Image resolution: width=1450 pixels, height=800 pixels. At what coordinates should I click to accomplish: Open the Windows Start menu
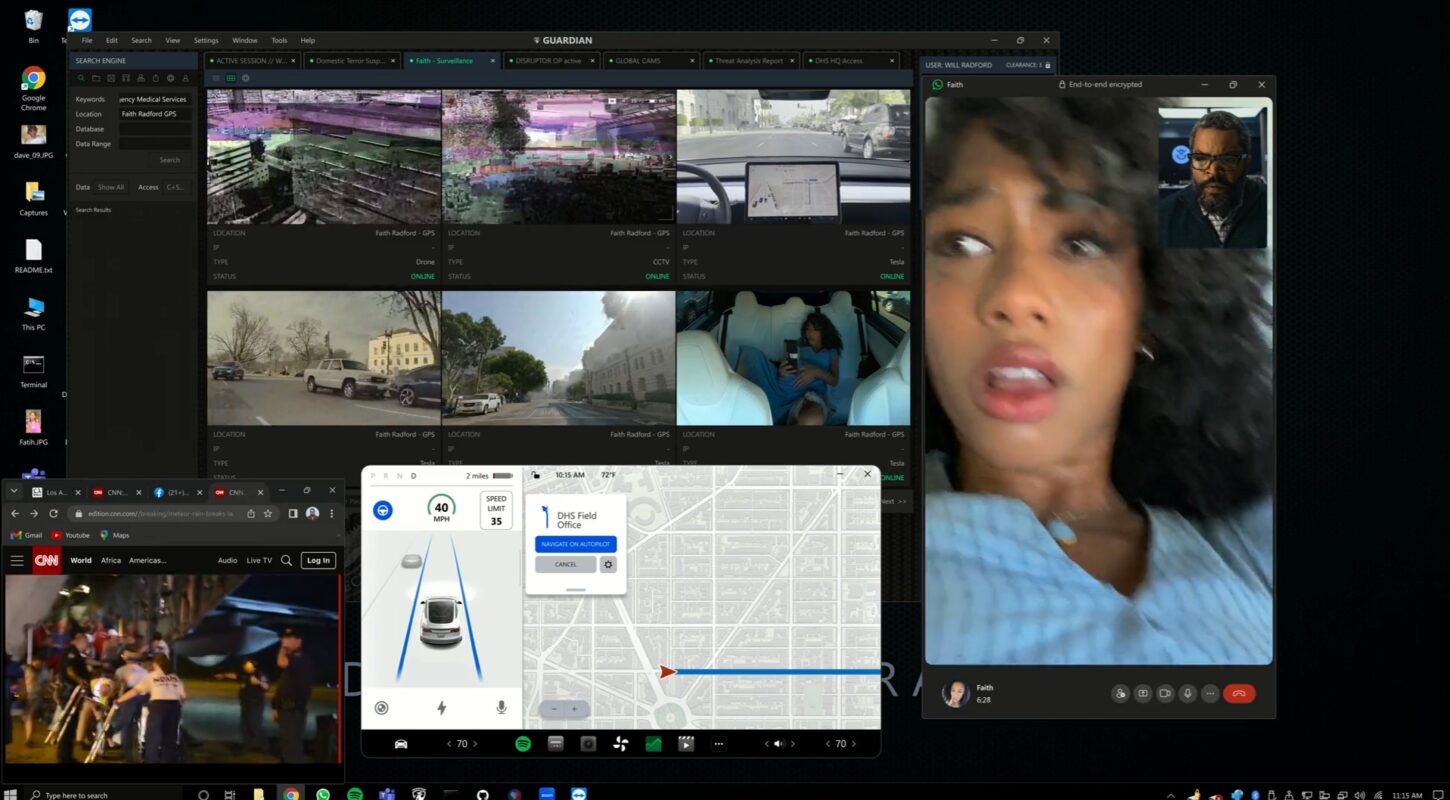tap(10, 795)
